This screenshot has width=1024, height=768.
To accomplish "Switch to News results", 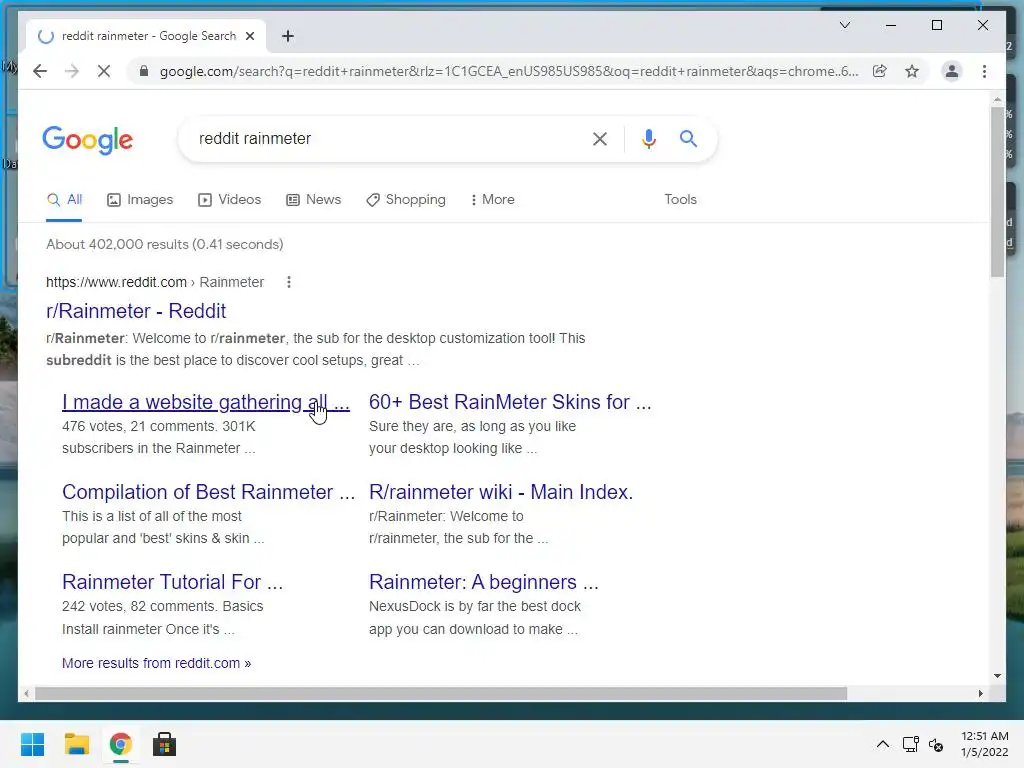I will click(313, 200).
